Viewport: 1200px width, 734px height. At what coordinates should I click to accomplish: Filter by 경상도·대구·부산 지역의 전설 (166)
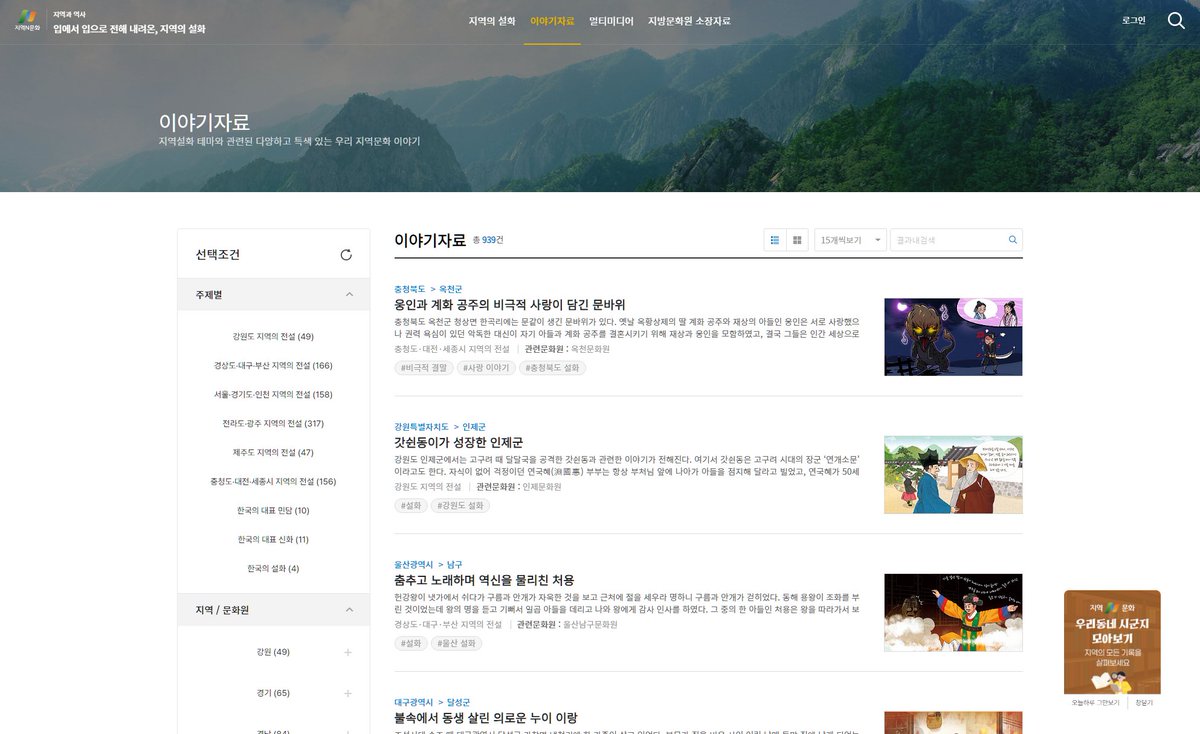[273, 366]
